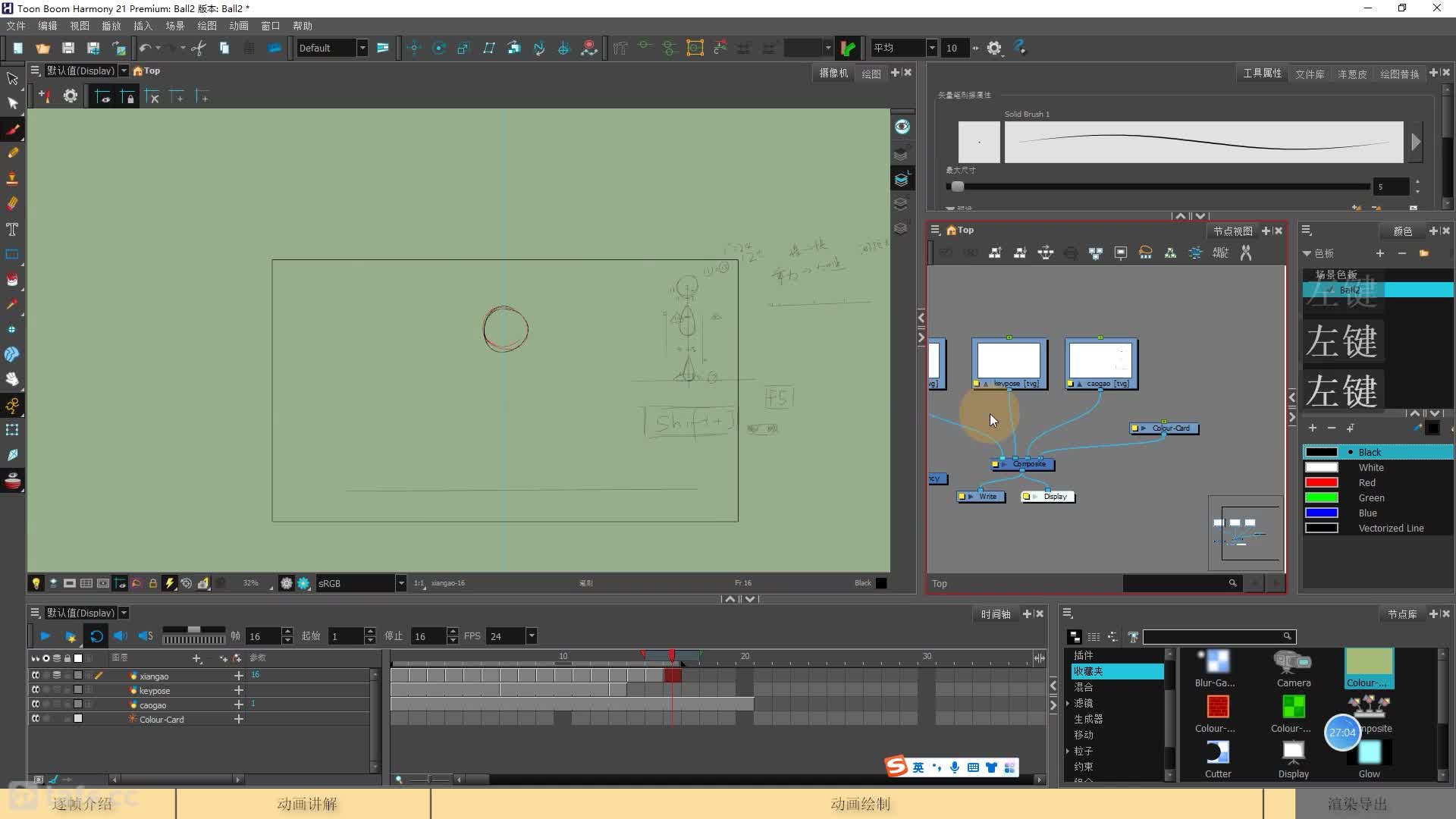The height and width of the screenshot is (819, 1456).
Task: Open the 平均 dropdown in top toolbar
Action: pyautogui.click(x=932, y=48)
